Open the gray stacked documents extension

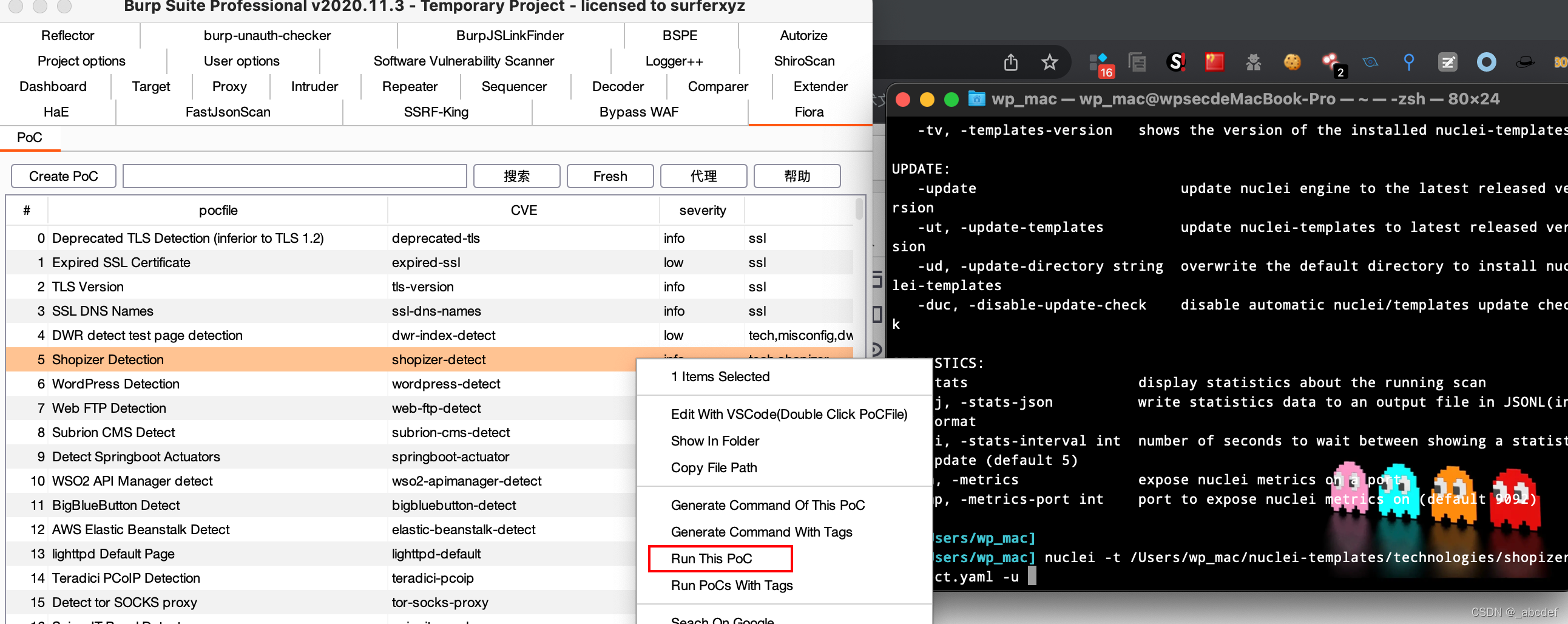[1137, 62]
